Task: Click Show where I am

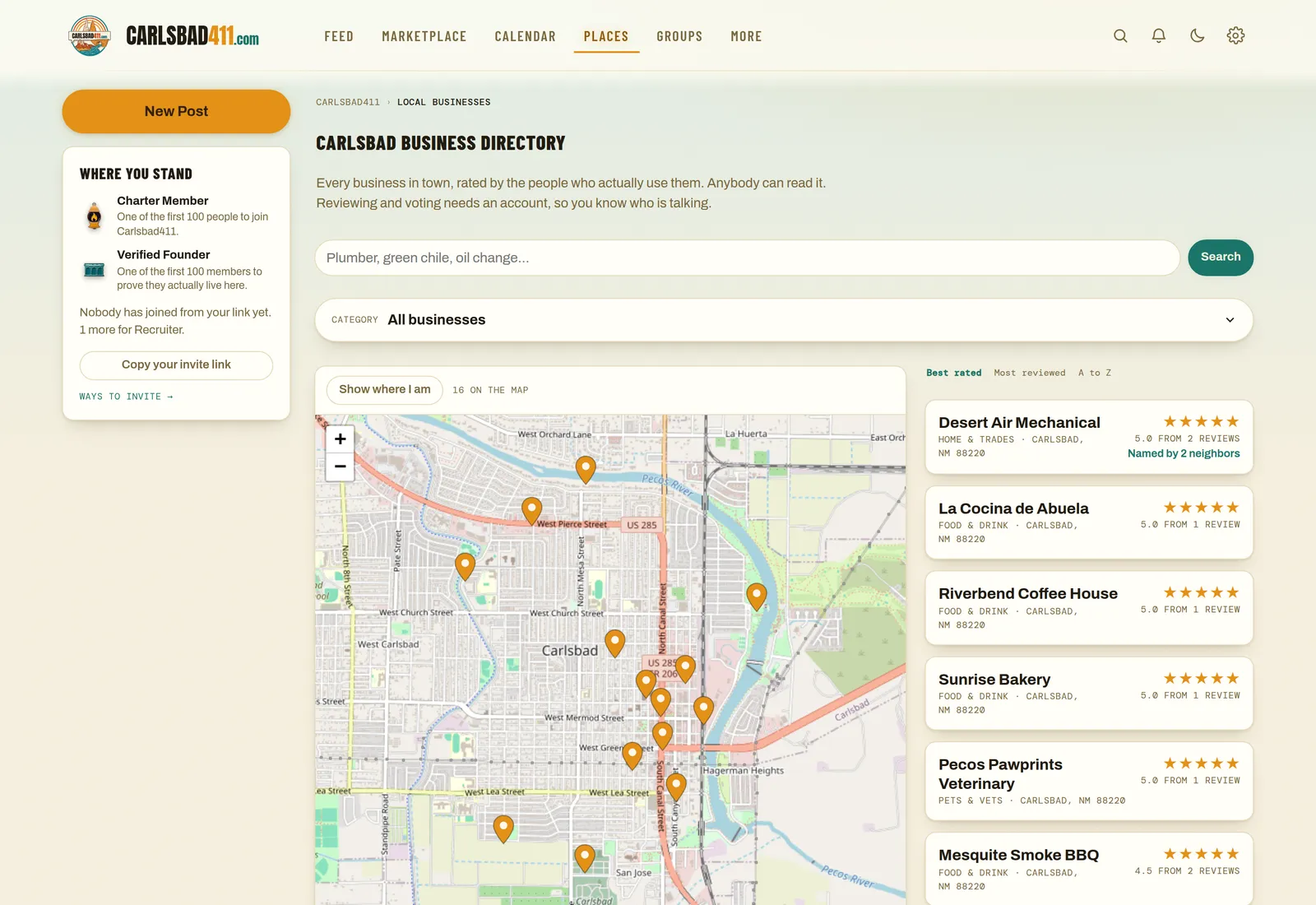Action: tap(385, 389)
